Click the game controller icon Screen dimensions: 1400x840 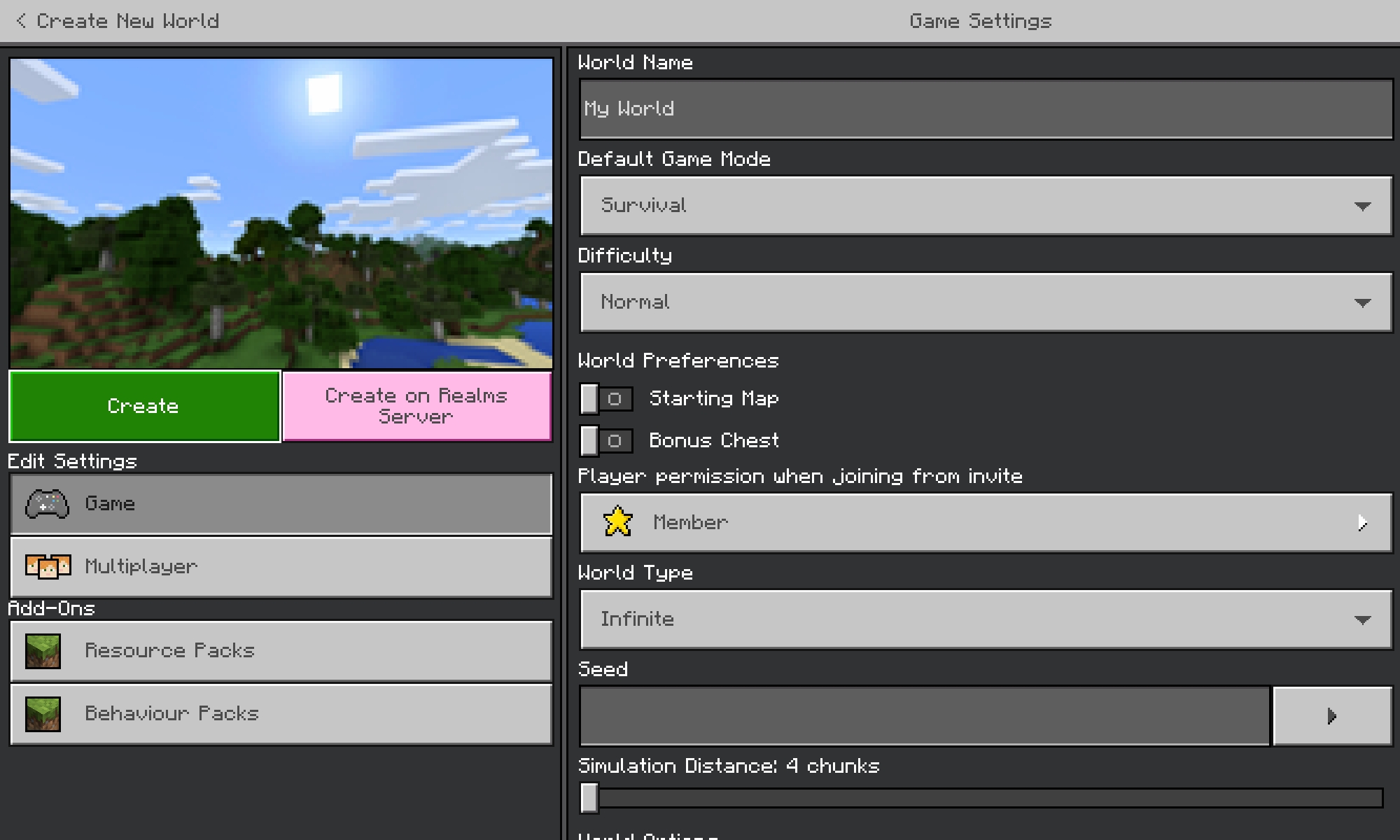click(47, 504)
